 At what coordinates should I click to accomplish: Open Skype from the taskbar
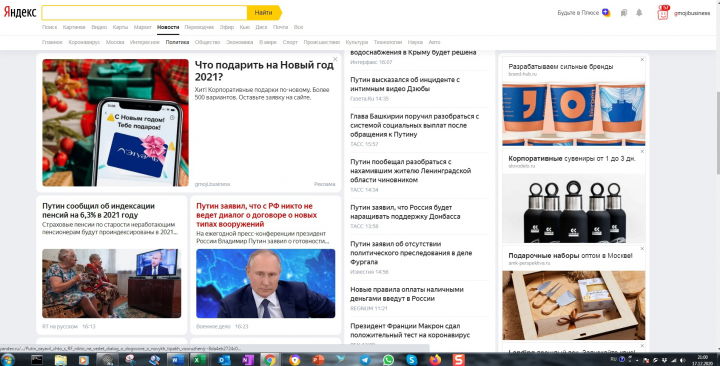click(412, 360)
